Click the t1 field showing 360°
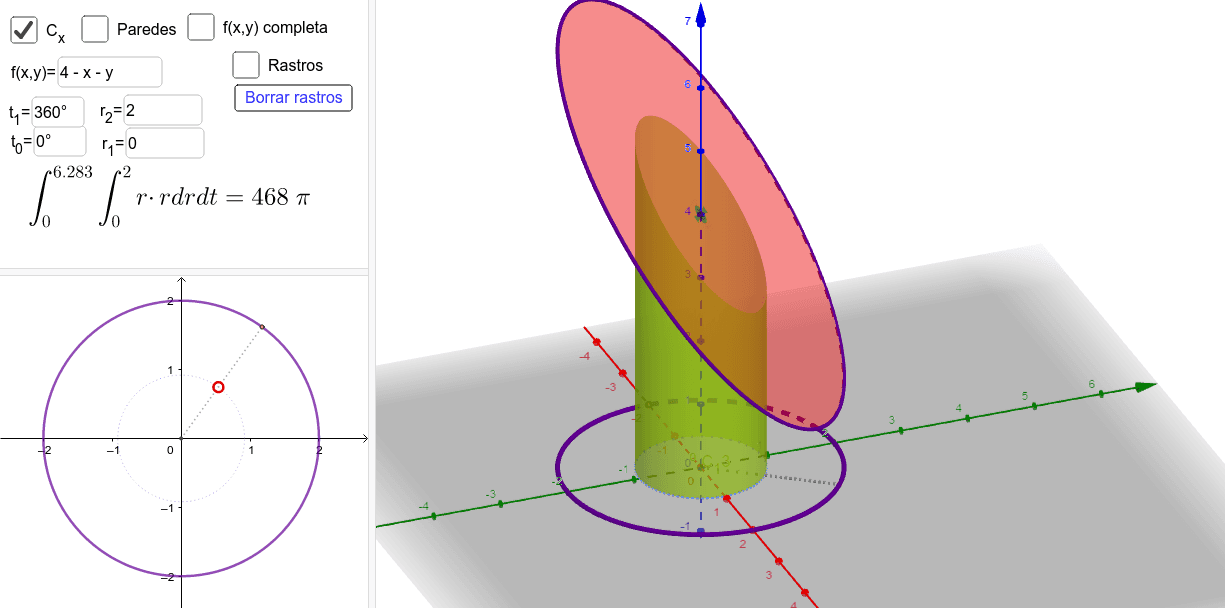Image resolution: width=1227 pixels, height=610 pixels. pos(59,111)
